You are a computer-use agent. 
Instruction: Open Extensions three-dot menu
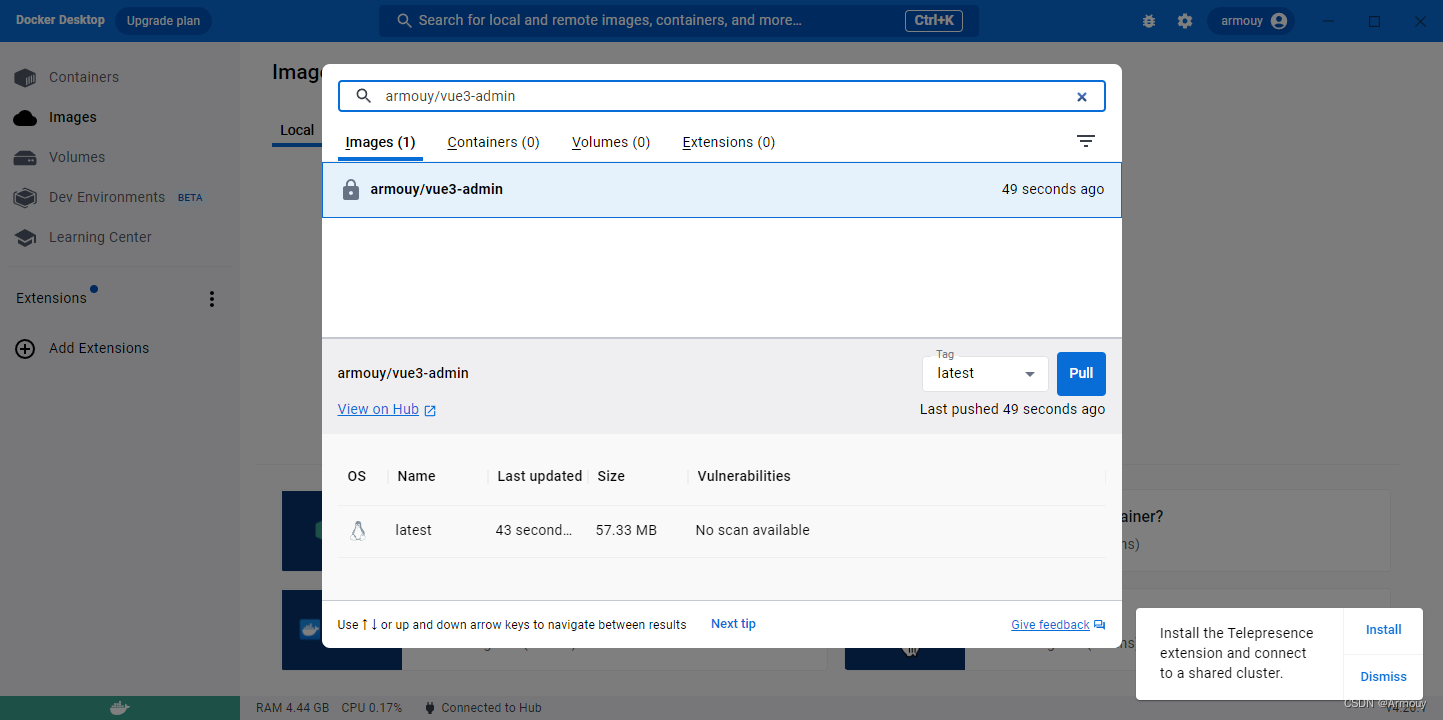pos(211,299)
